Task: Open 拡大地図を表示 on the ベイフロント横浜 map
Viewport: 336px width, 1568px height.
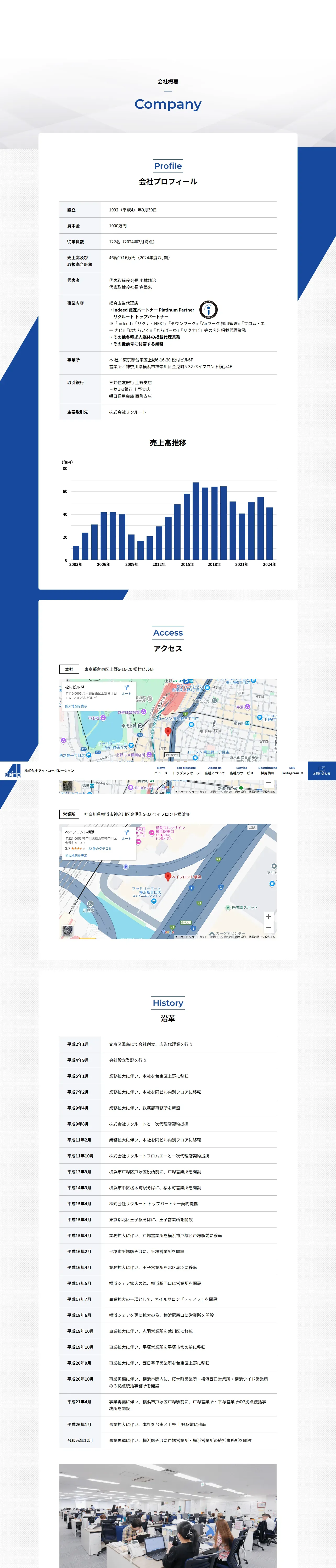Action: (x=76, y=855)
